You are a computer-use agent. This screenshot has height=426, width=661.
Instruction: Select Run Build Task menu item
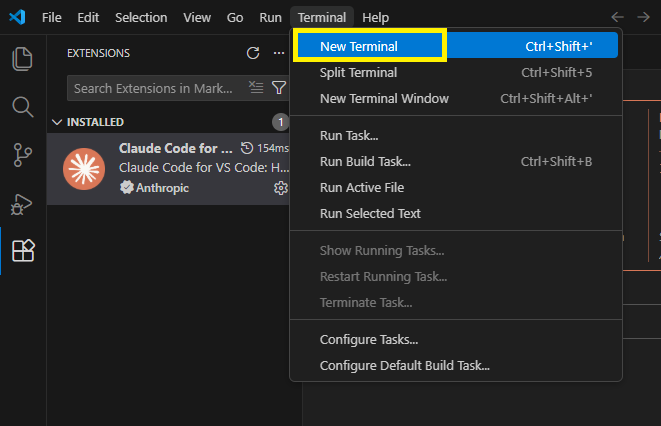[x=365, y=161]
